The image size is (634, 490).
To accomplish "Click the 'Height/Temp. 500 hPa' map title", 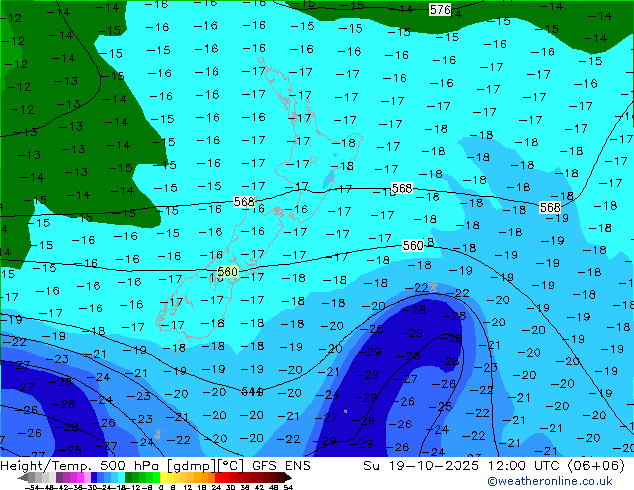I will 81,466.
